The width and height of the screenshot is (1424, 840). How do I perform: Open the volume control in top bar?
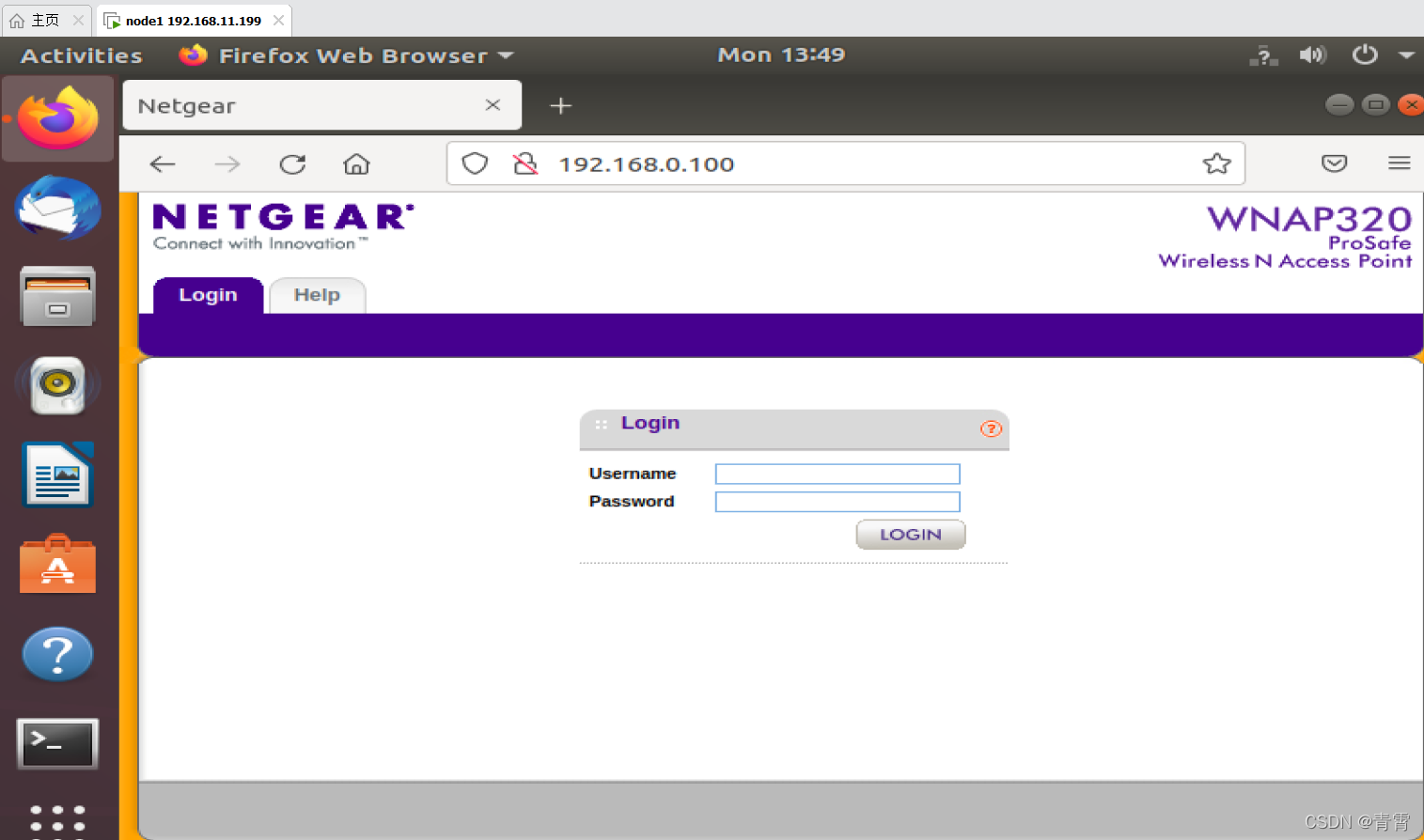coord(1312,55)
